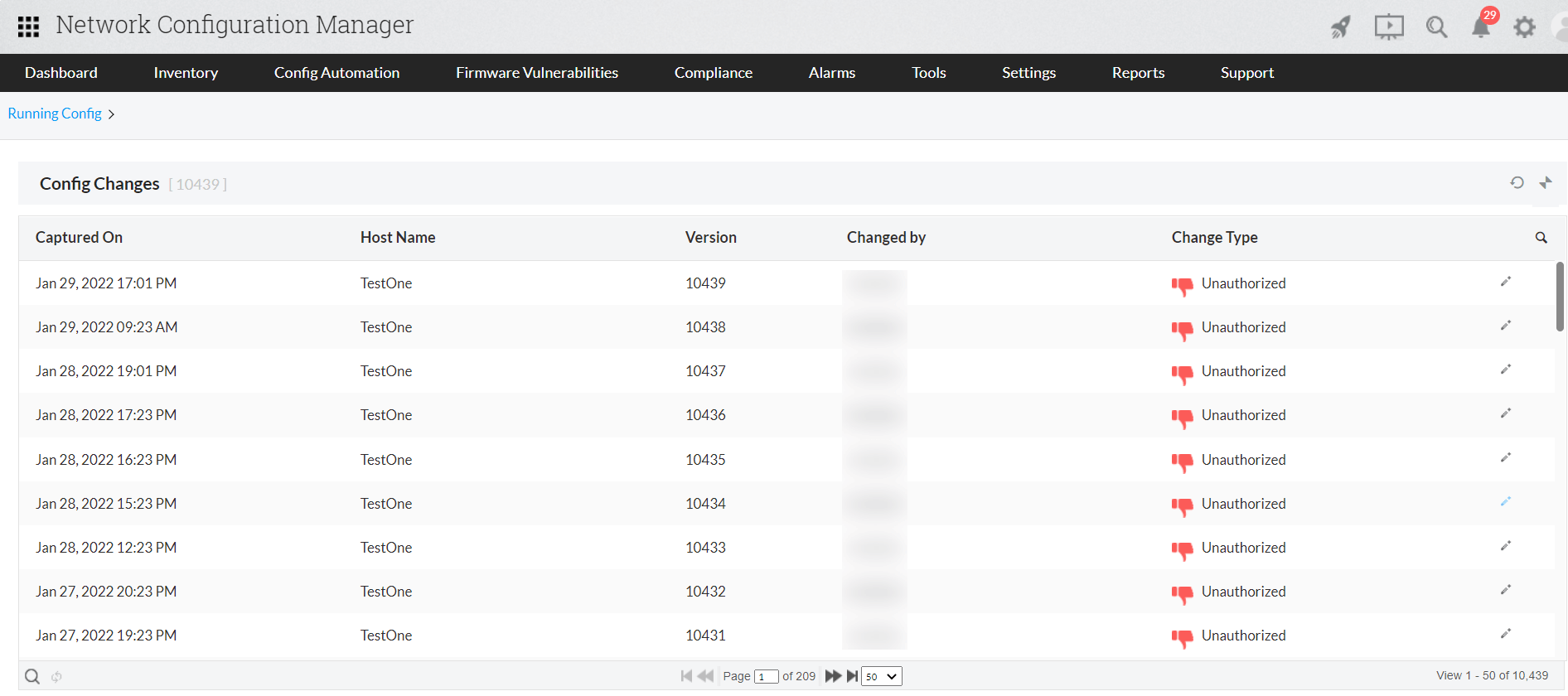Image resolution: width=1568 pixels, height=696 pixels.
Task: Click the header search magnifier icon
Action: [1436, 27]
